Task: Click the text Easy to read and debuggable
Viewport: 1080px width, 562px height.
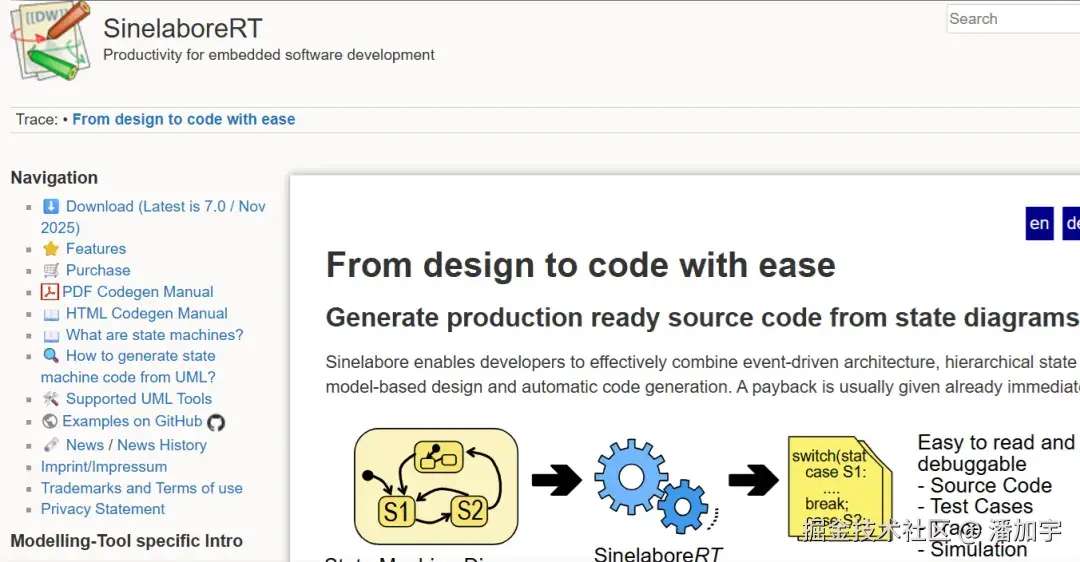Action: point(996,452)
